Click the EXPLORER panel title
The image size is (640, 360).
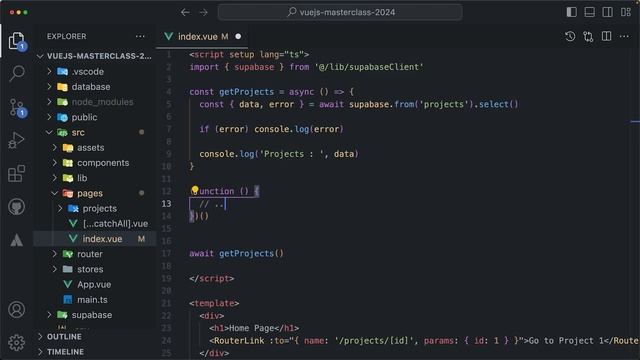coord(67,36)
